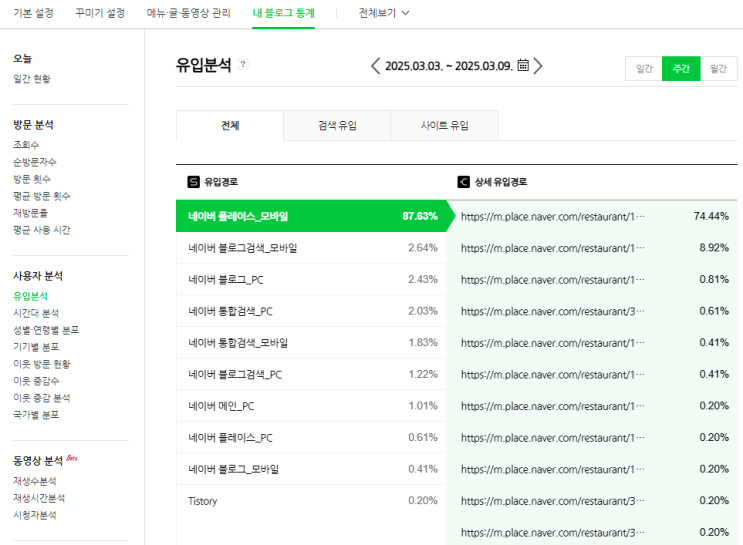
Task: Open the 사이트 유입 tab
Action: [444, 126]
